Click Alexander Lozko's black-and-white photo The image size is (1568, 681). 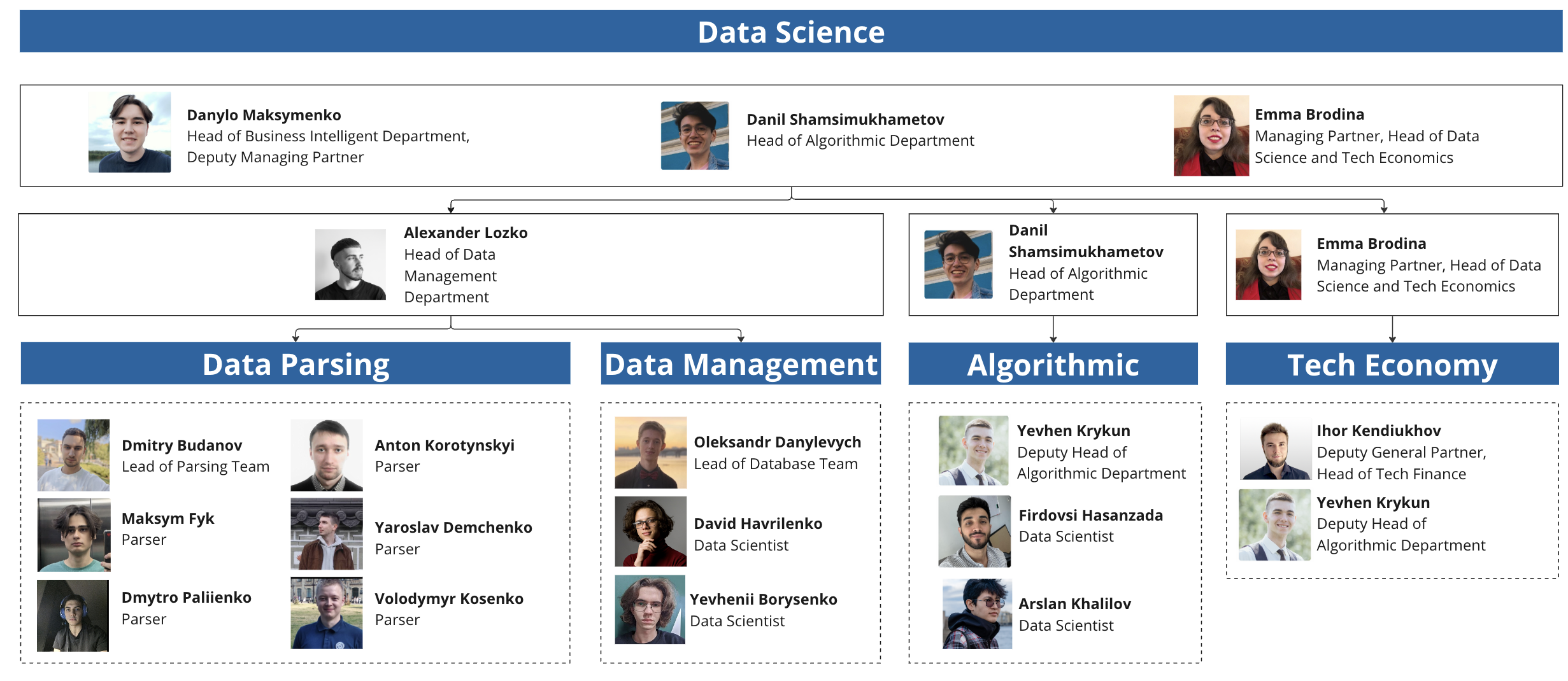350,264
